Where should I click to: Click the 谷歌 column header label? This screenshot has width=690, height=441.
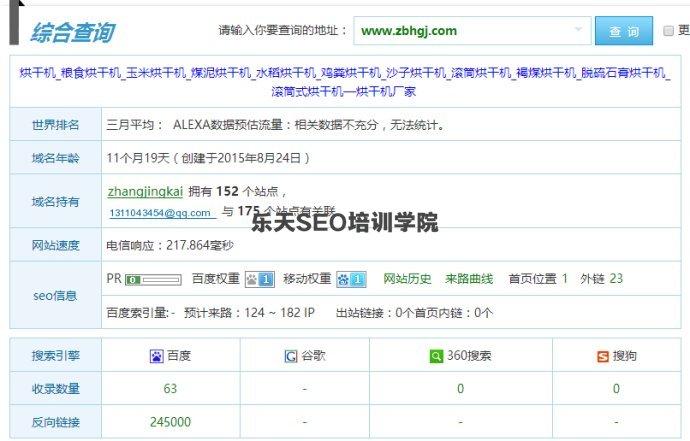(313, 356)
